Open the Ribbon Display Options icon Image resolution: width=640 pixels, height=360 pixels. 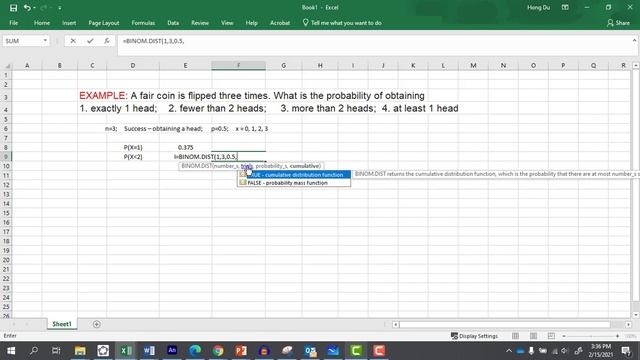pyautogui.click(x=565, y=7)
